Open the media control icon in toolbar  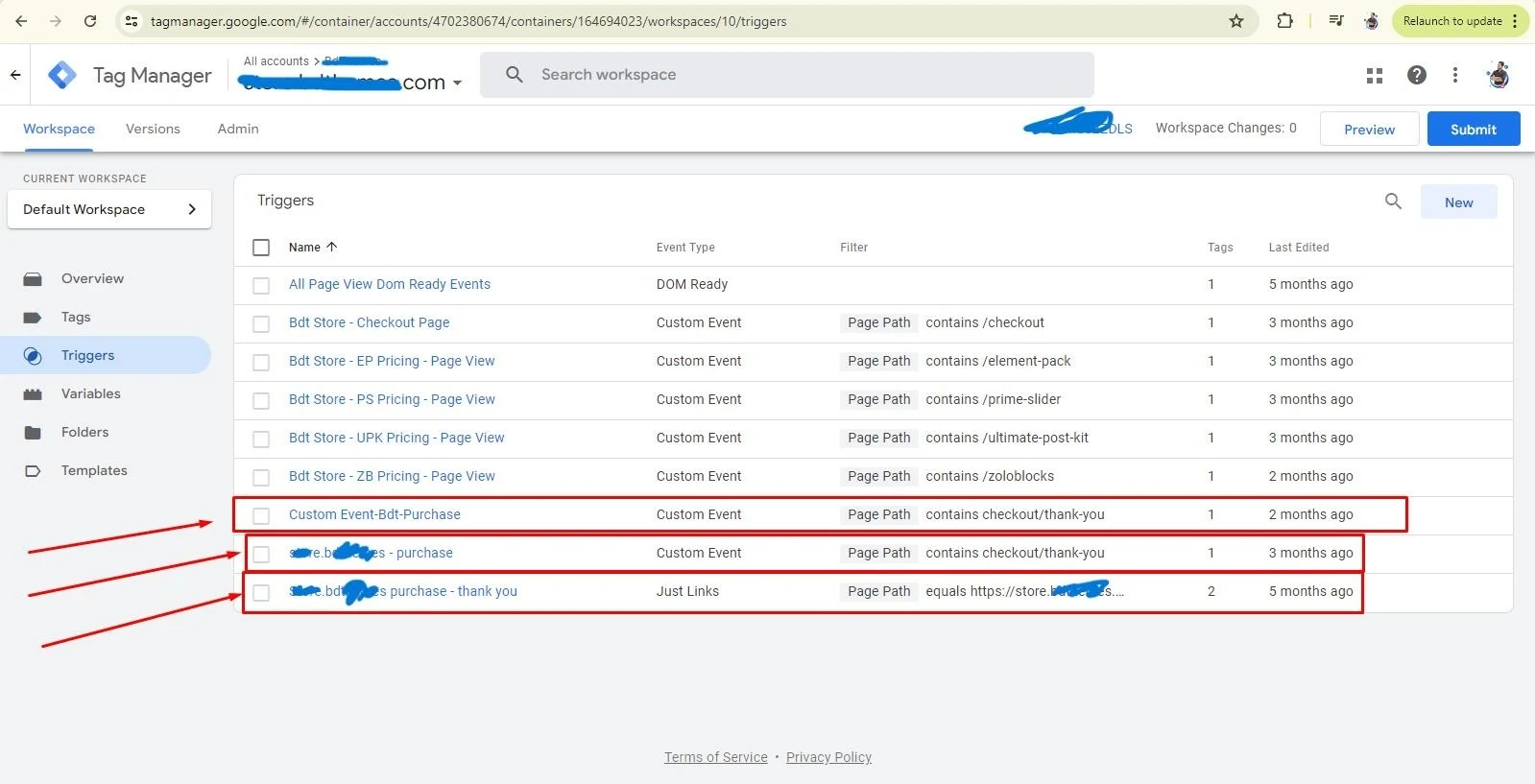coord(1335,20)
